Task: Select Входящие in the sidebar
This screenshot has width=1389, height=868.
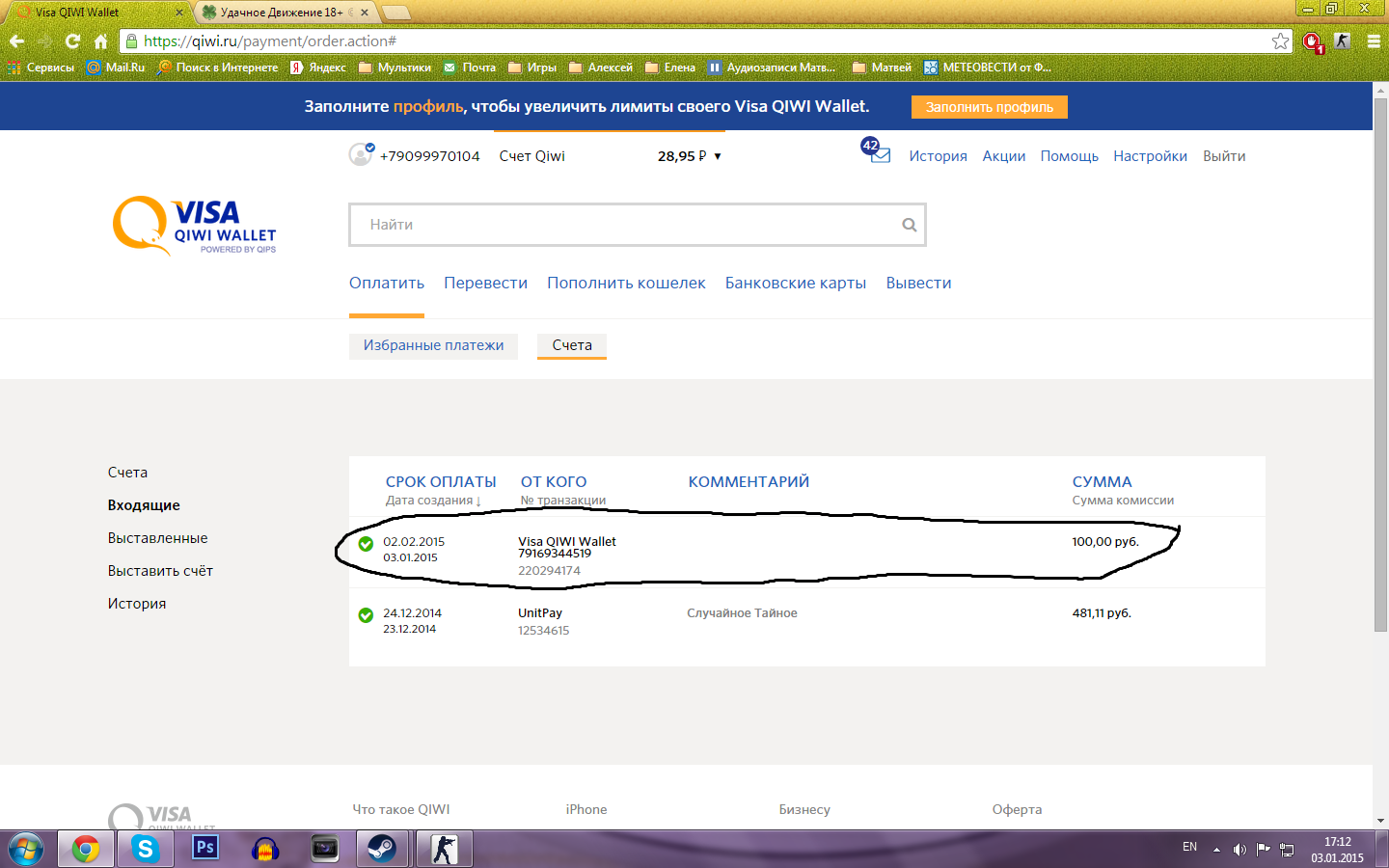Action: click(x=144, y=505)
